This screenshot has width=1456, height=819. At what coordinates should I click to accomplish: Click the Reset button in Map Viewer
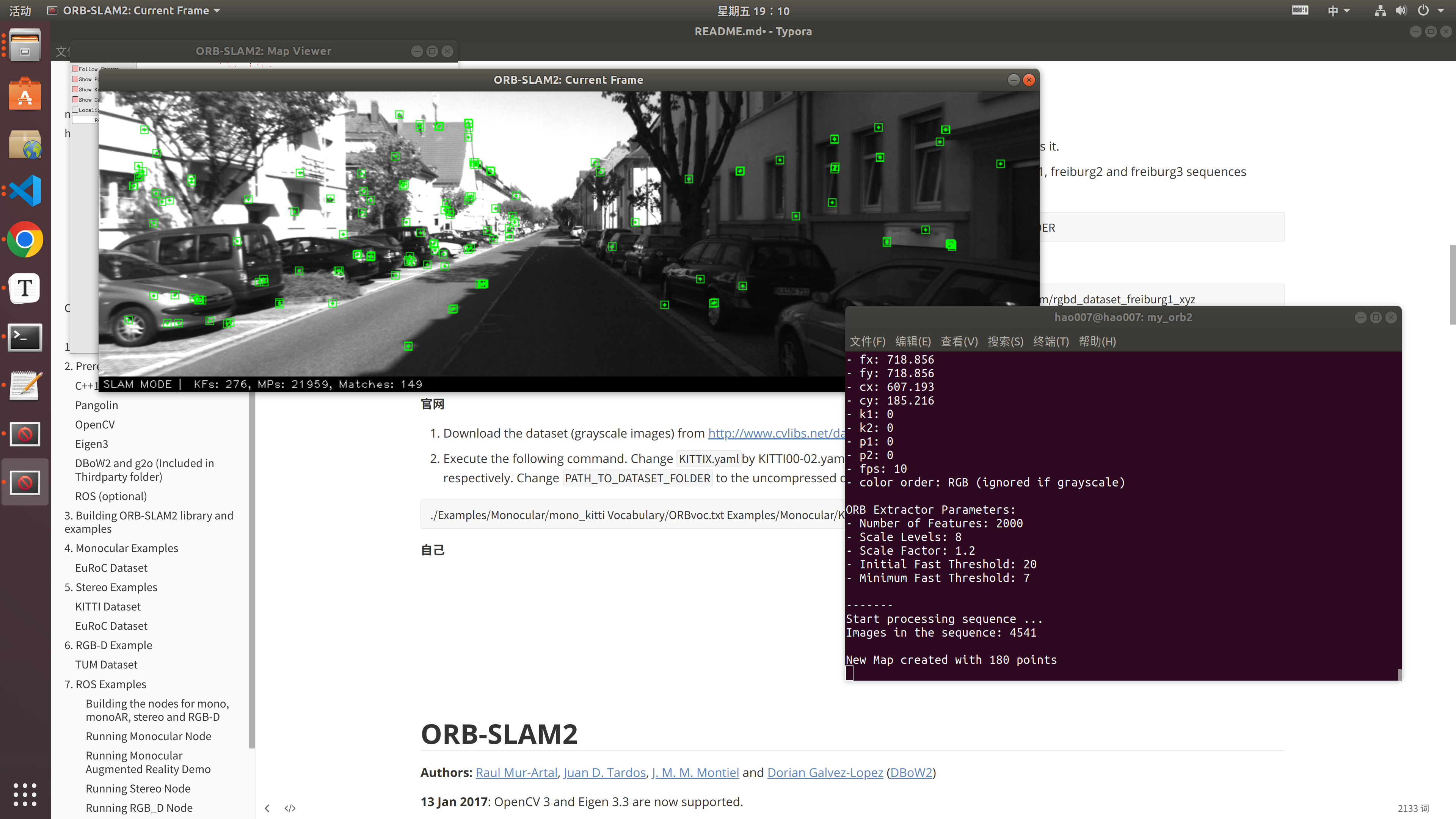click(85, 120)
